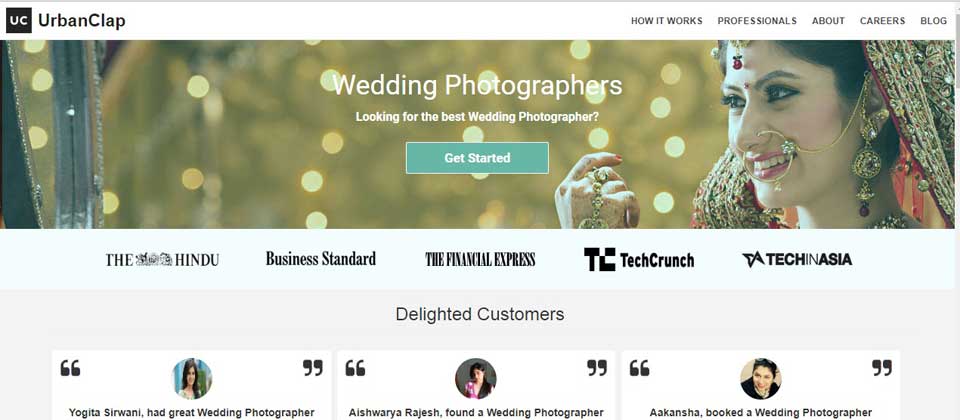Go to the PROFESSIONALS page
Screen dimensions: 960x420
point(757,21)
